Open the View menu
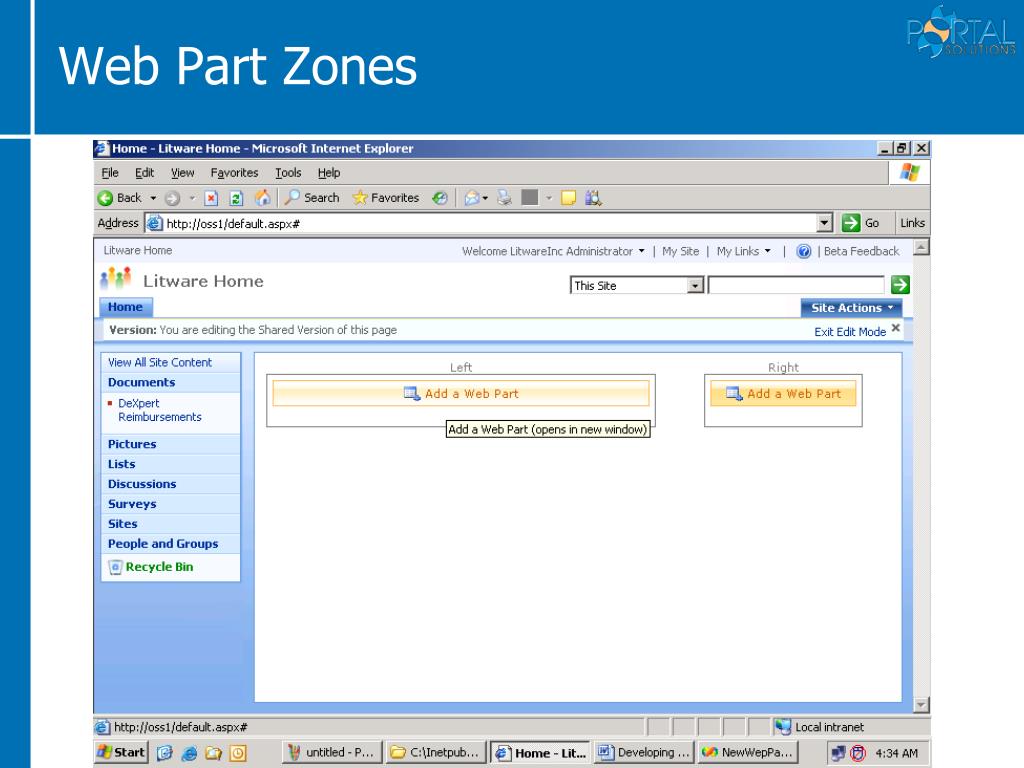This screenshot has height=768, width=1024. pos(182,173)
